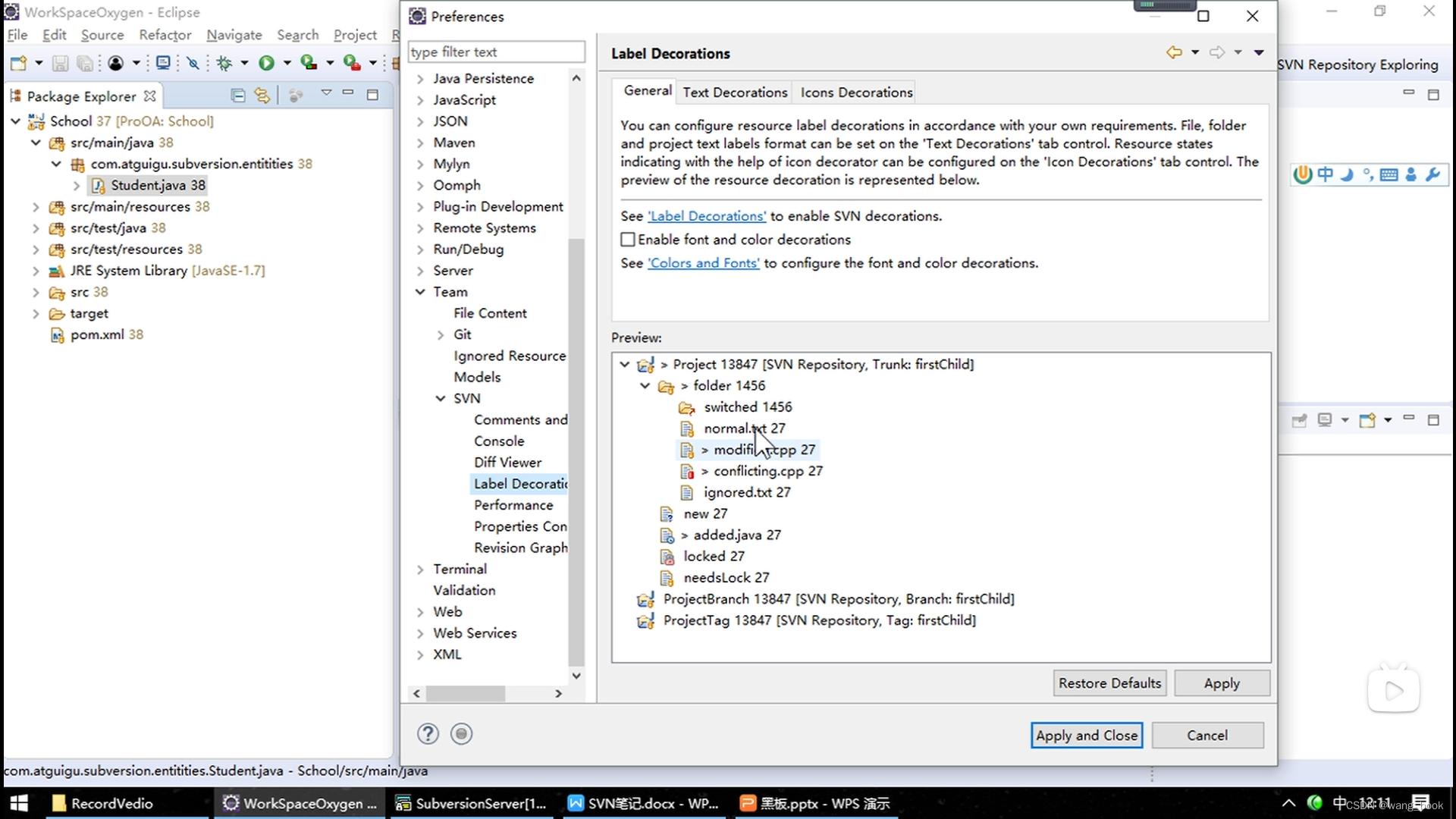Click the Help question mark icon
The height and width of the screenshot is (819, 1456).
428,734
